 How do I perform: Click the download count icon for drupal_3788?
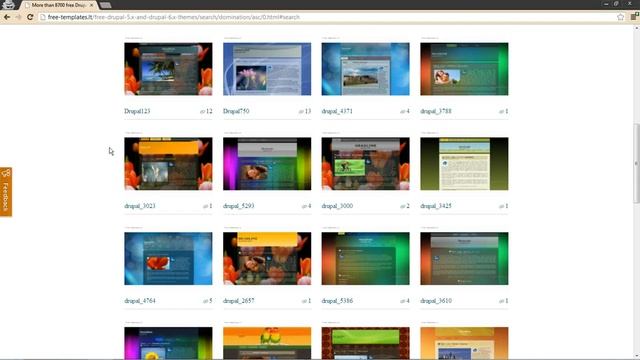501,111
